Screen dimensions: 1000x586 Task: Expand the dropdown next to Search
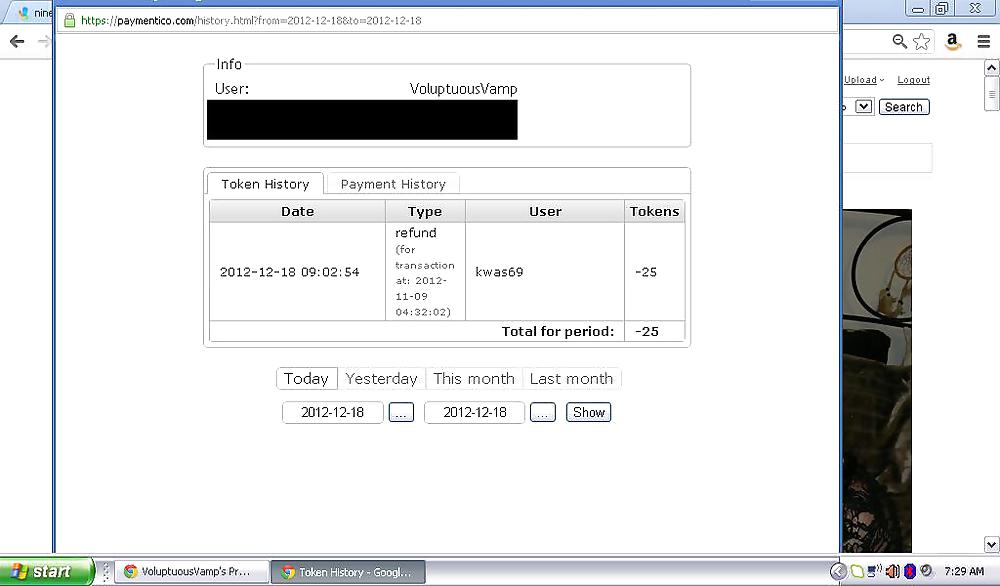coord(864,107)
